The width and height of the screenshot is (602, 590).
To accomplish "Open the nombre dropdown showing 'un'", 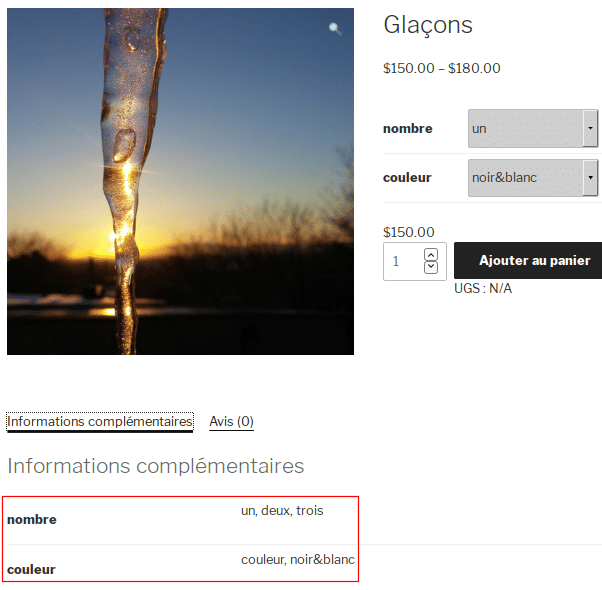I will (533, 128).
